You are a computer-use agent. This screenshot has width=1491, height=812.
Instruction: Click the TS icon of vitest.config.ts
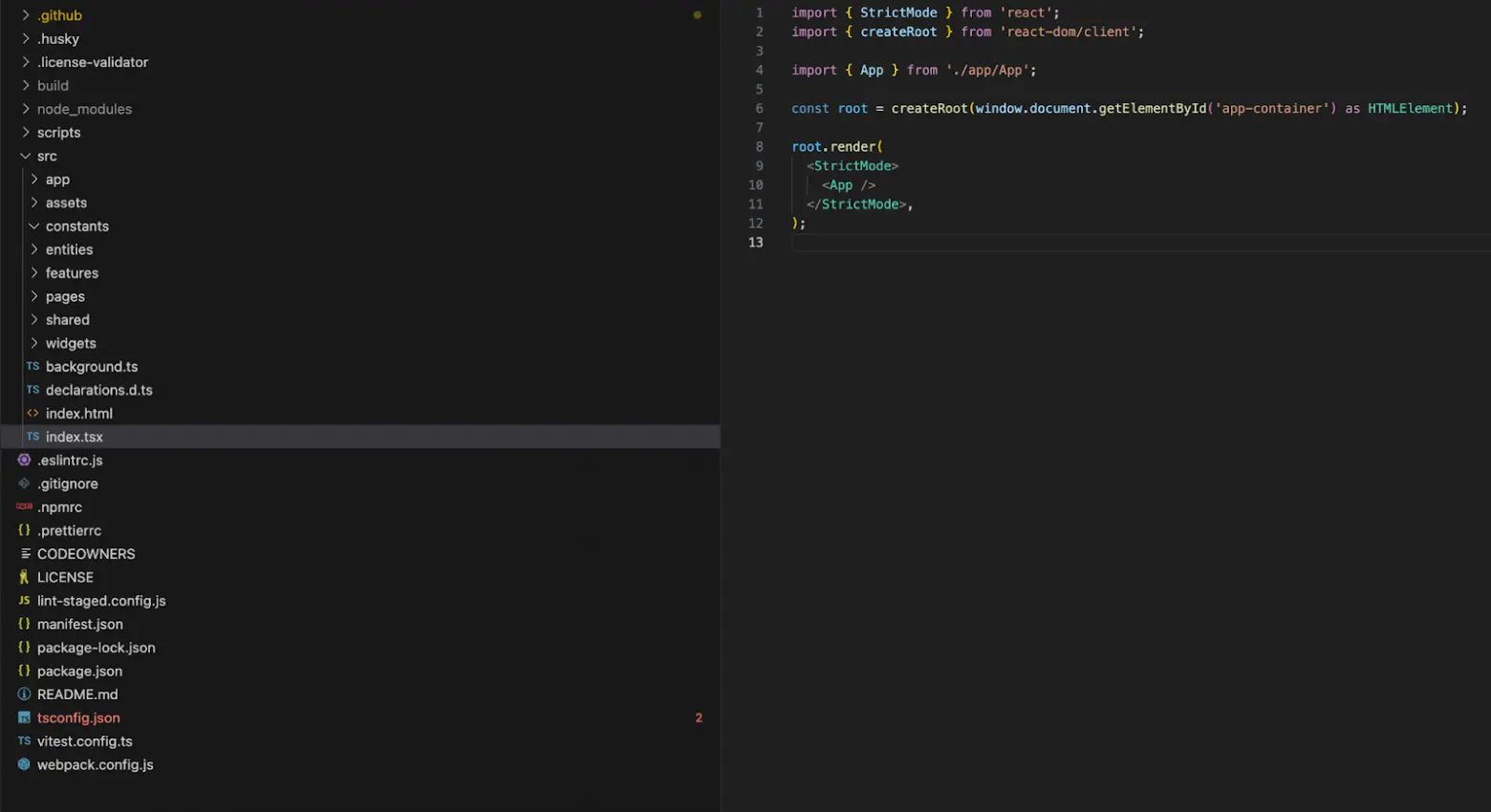24,740
